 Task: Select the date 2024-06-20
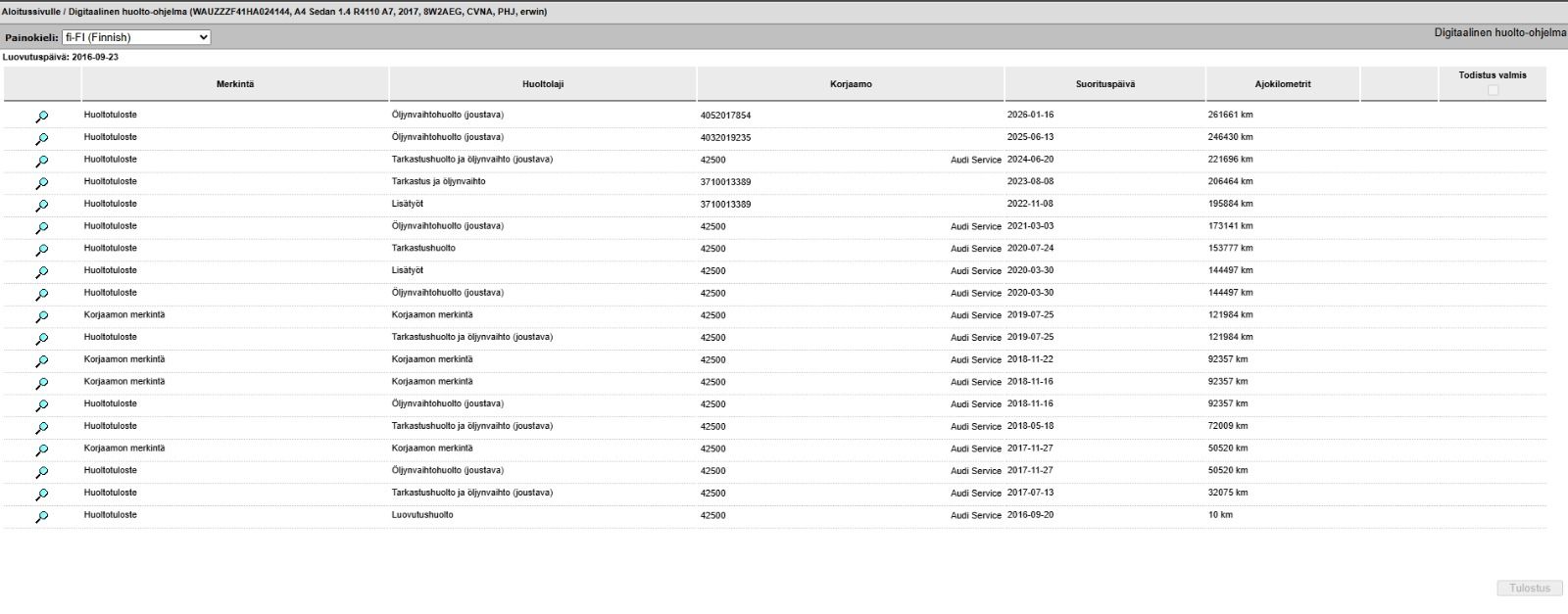click(x=1030, y=160)
